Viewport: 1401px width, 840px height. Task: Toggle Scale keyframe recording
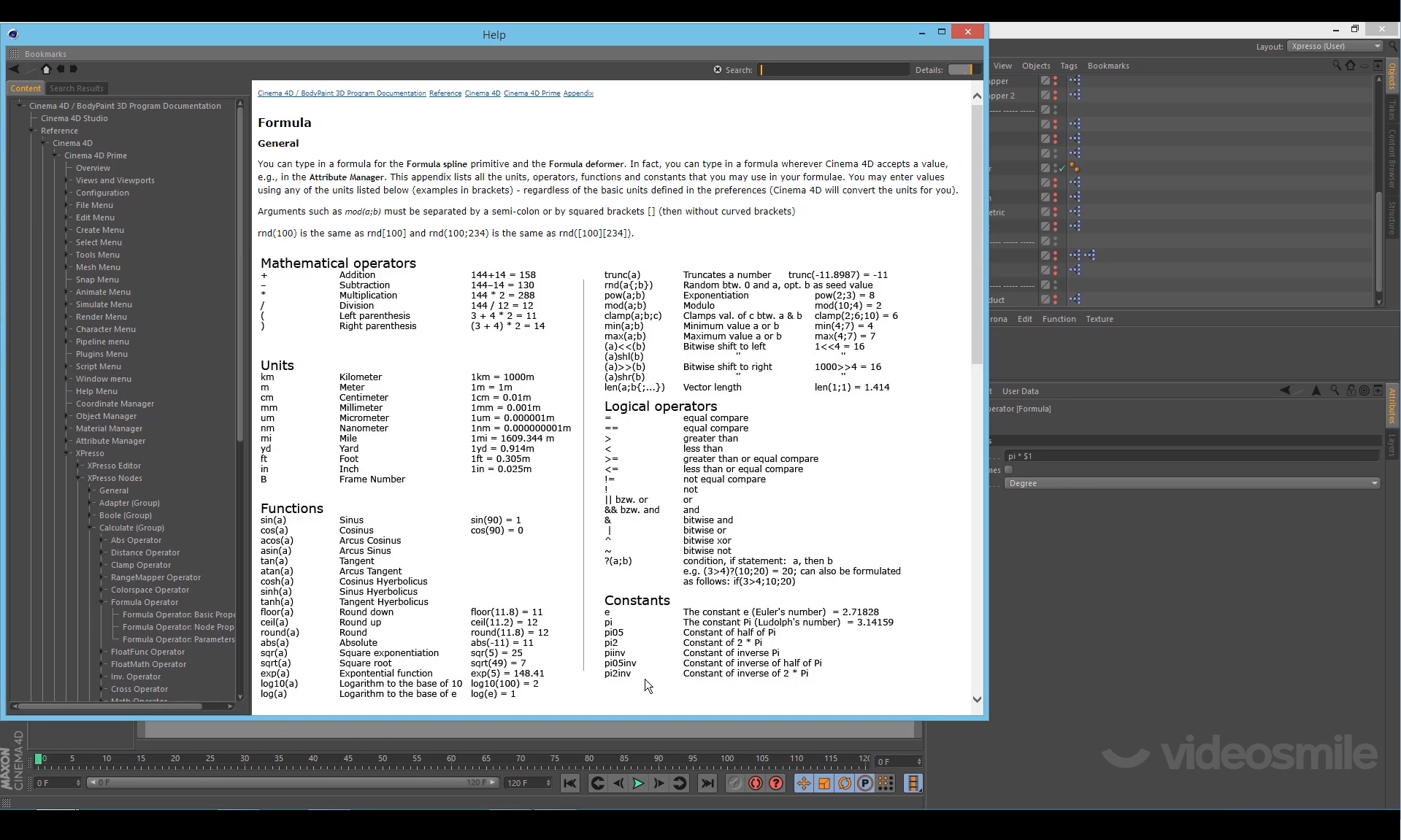[824, 783]
